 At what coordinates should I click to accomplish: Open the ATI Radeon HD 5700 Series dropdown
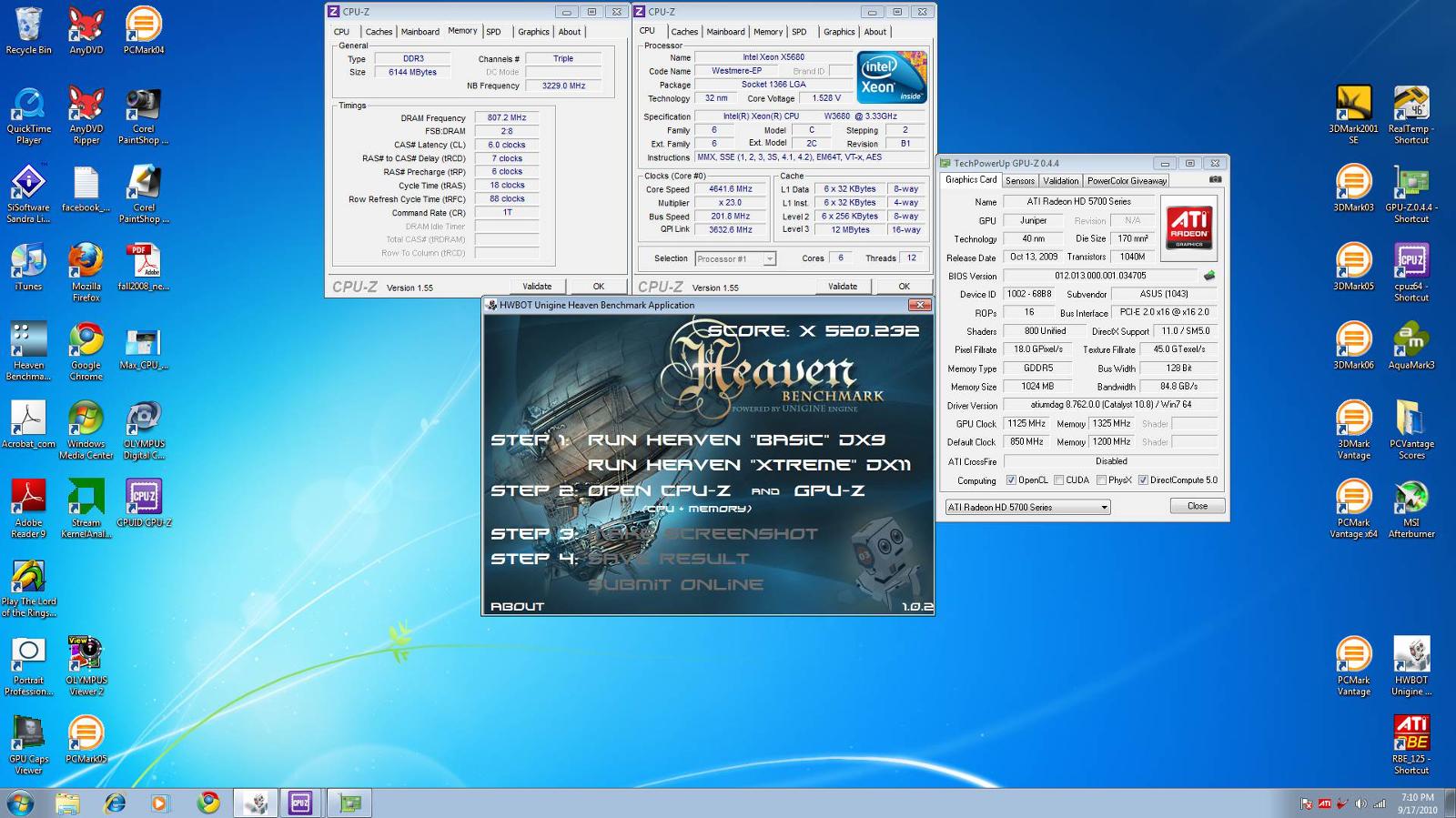(1027, 507)
